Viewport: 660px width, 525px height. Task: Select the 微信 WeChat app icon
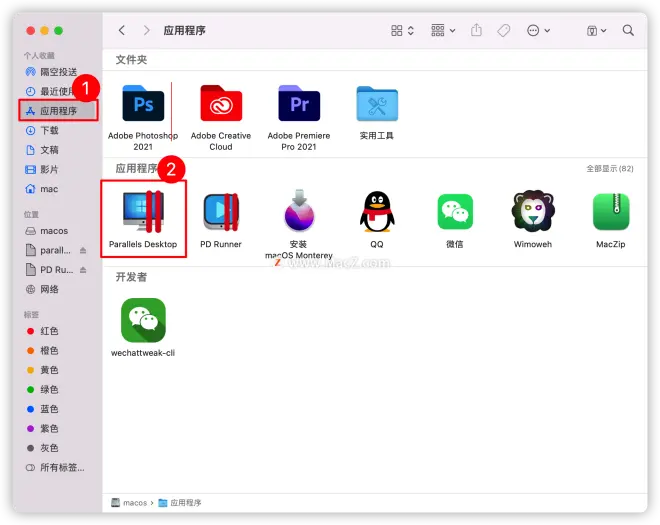[x=455, y=211]
